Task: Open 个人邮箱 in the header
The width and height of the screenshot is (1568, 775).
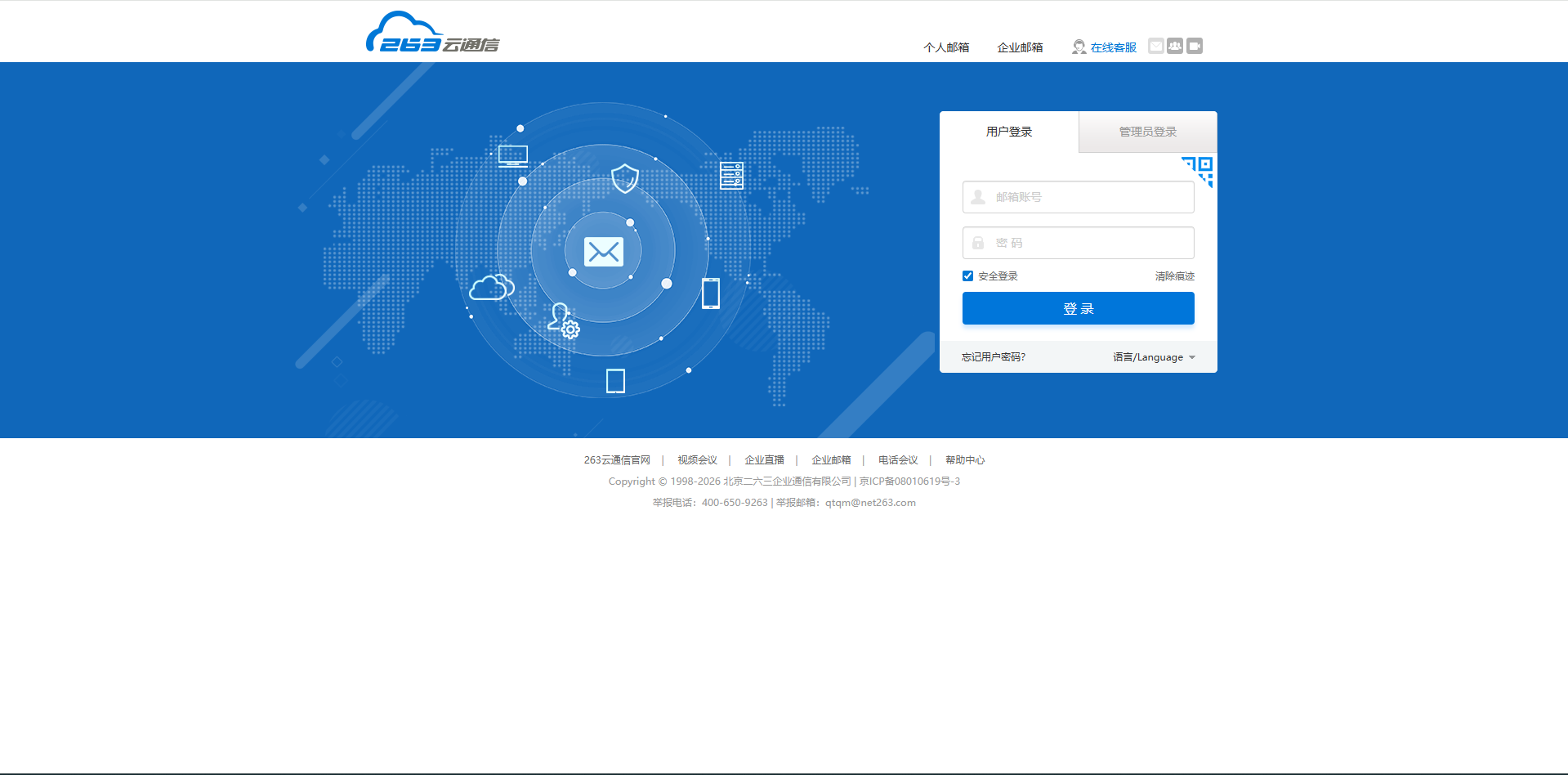Action: coord(946,47)
